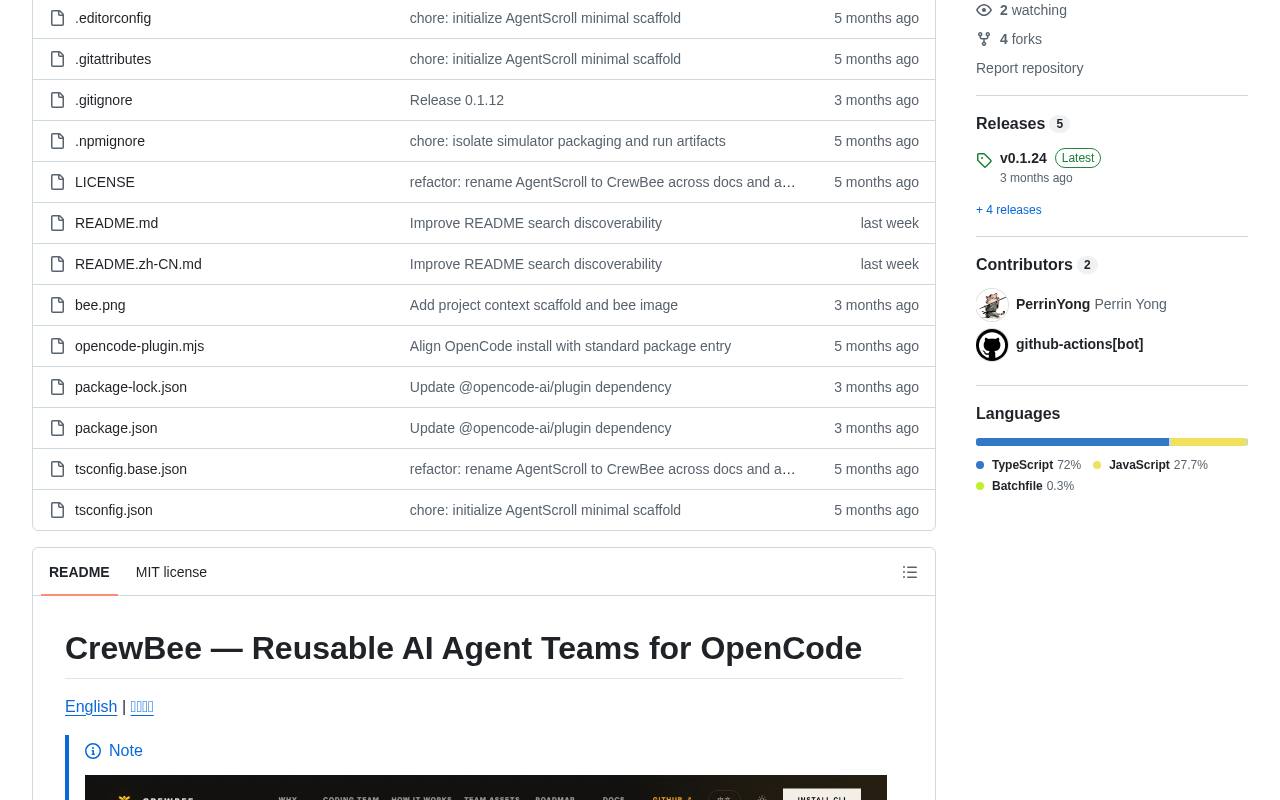Open the tsconfig.base.json file
Image resolution: width=1280 pixels, height=800 pixels.
click(131, 469)
